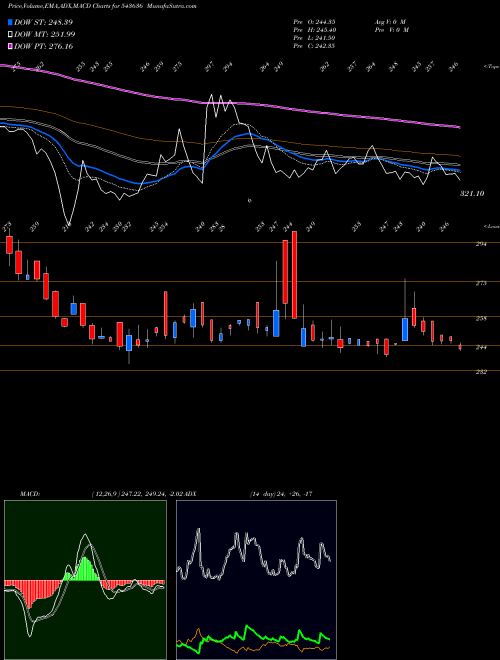Click the 'Pre V: 0 M' volume text
This screenshot has height=660, width=500.
(x=391, y=30)
